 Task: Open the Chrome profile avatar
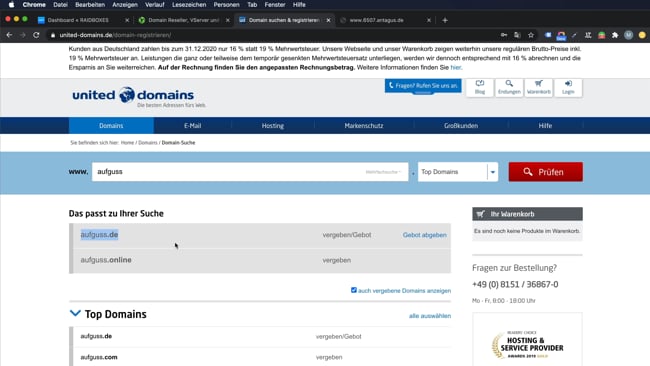click(628, 35)
